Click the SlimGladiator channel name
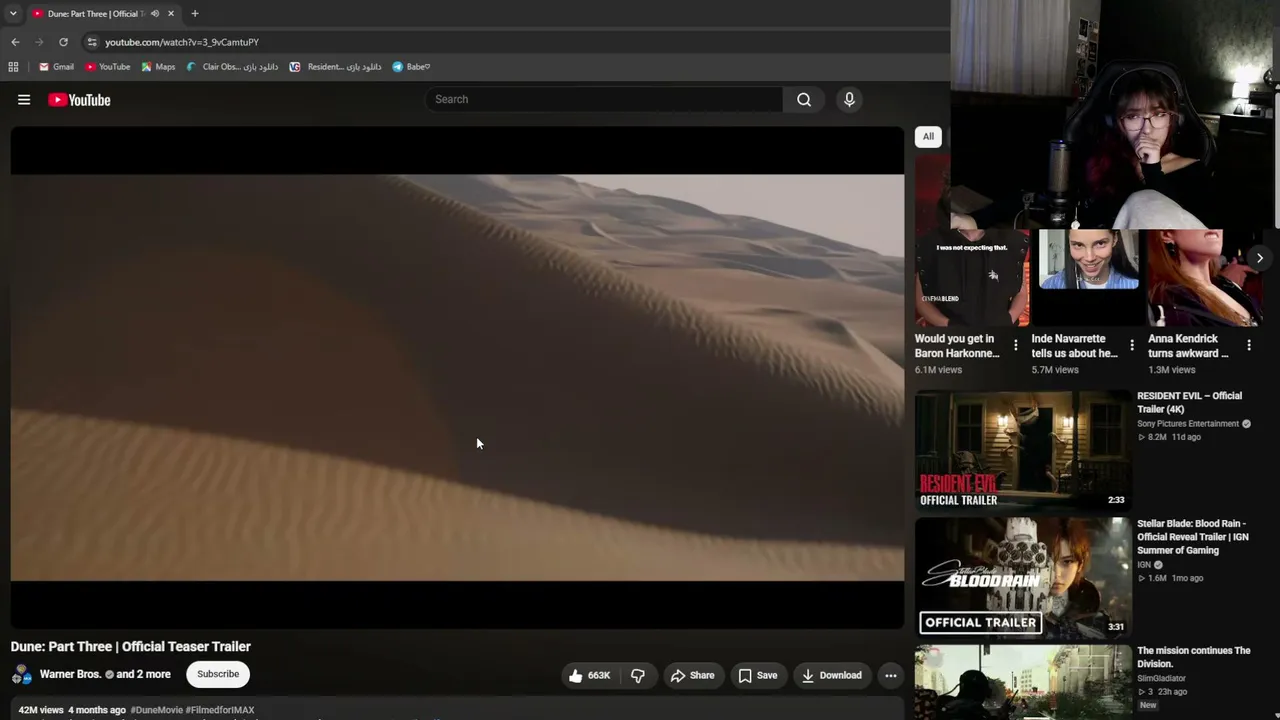The height and width of the screenshot is (720, 1280). tap(1161, 678)
